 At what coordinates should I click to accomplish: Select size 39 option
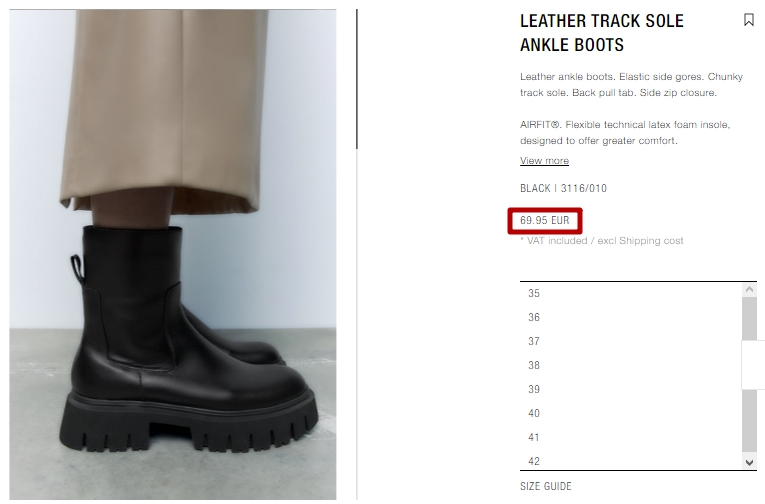click(x=631, y=389)
